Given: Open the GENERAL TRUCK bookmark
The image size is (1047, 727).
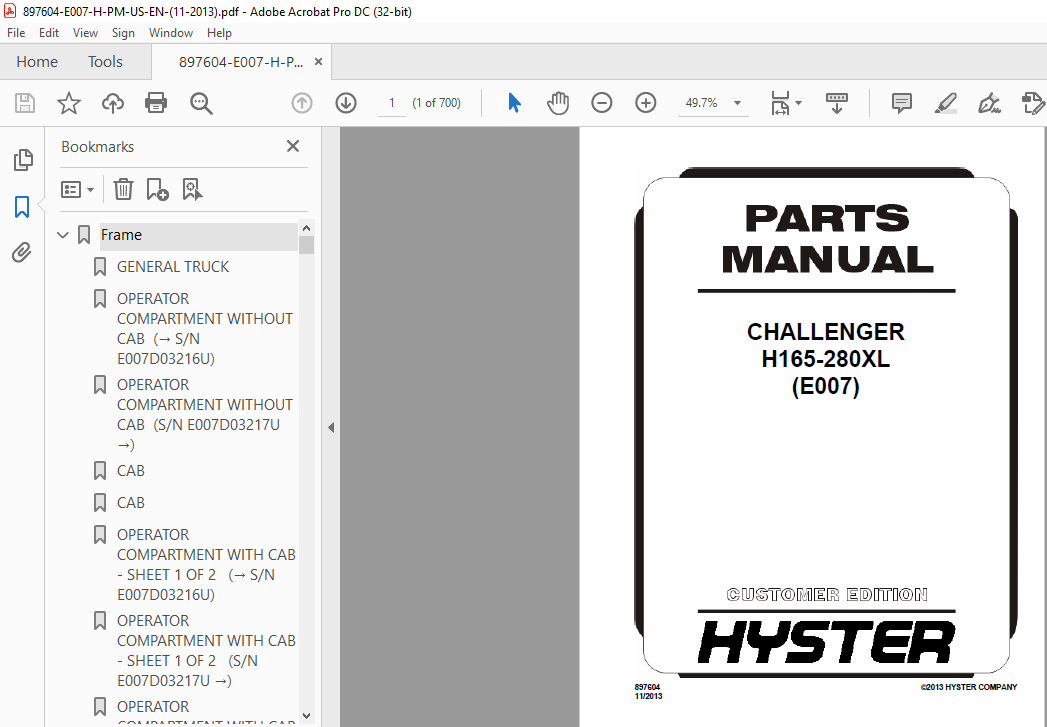Looking at the screenshot, I should pos(173,266).
